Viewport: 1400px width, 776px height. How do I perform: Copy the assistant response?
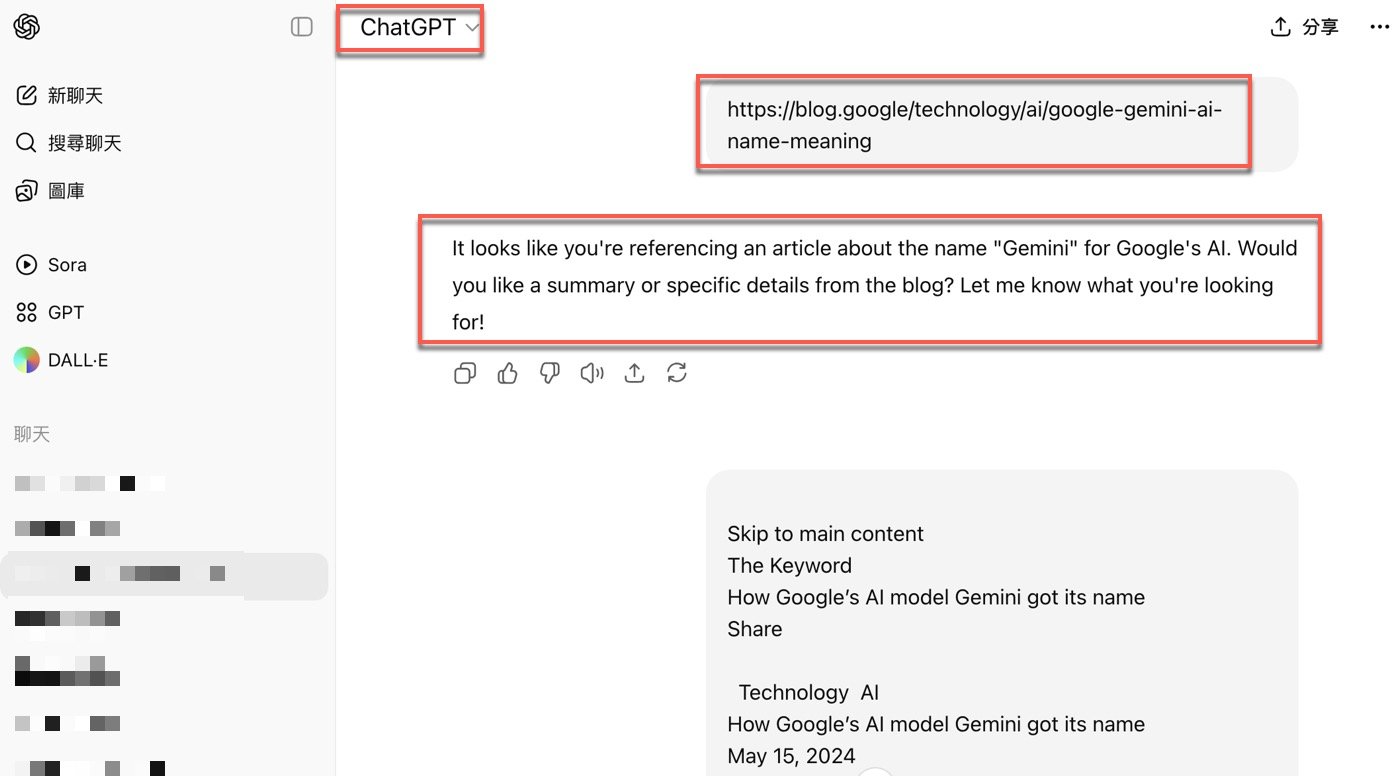[465, 374]
